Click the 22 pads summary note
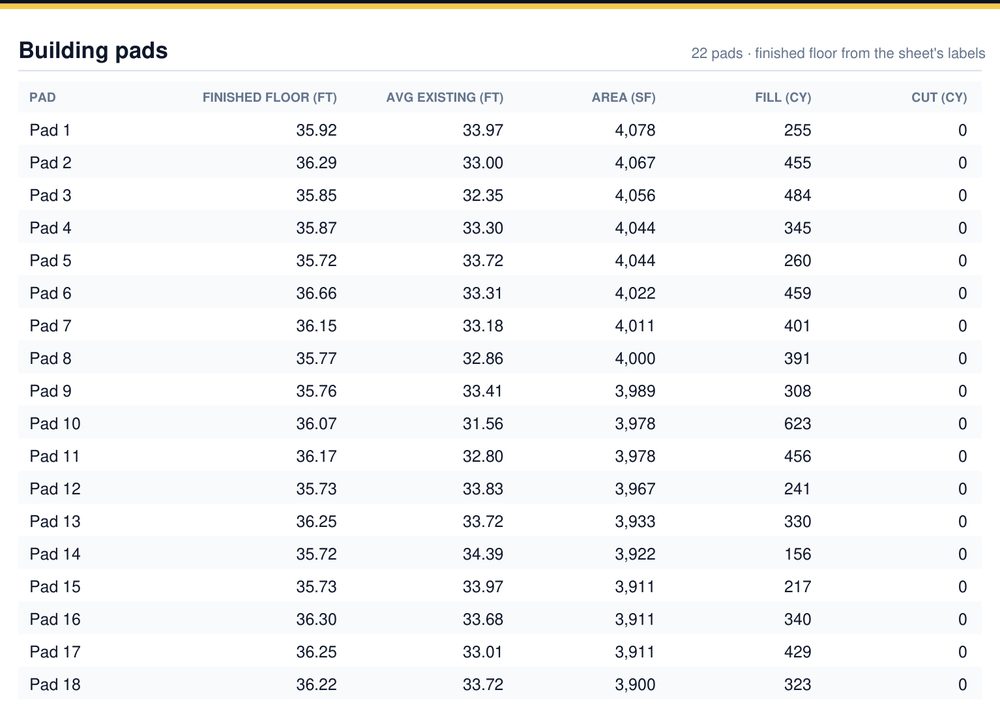The image size is (1000, 707). click(x=838, y=54)
